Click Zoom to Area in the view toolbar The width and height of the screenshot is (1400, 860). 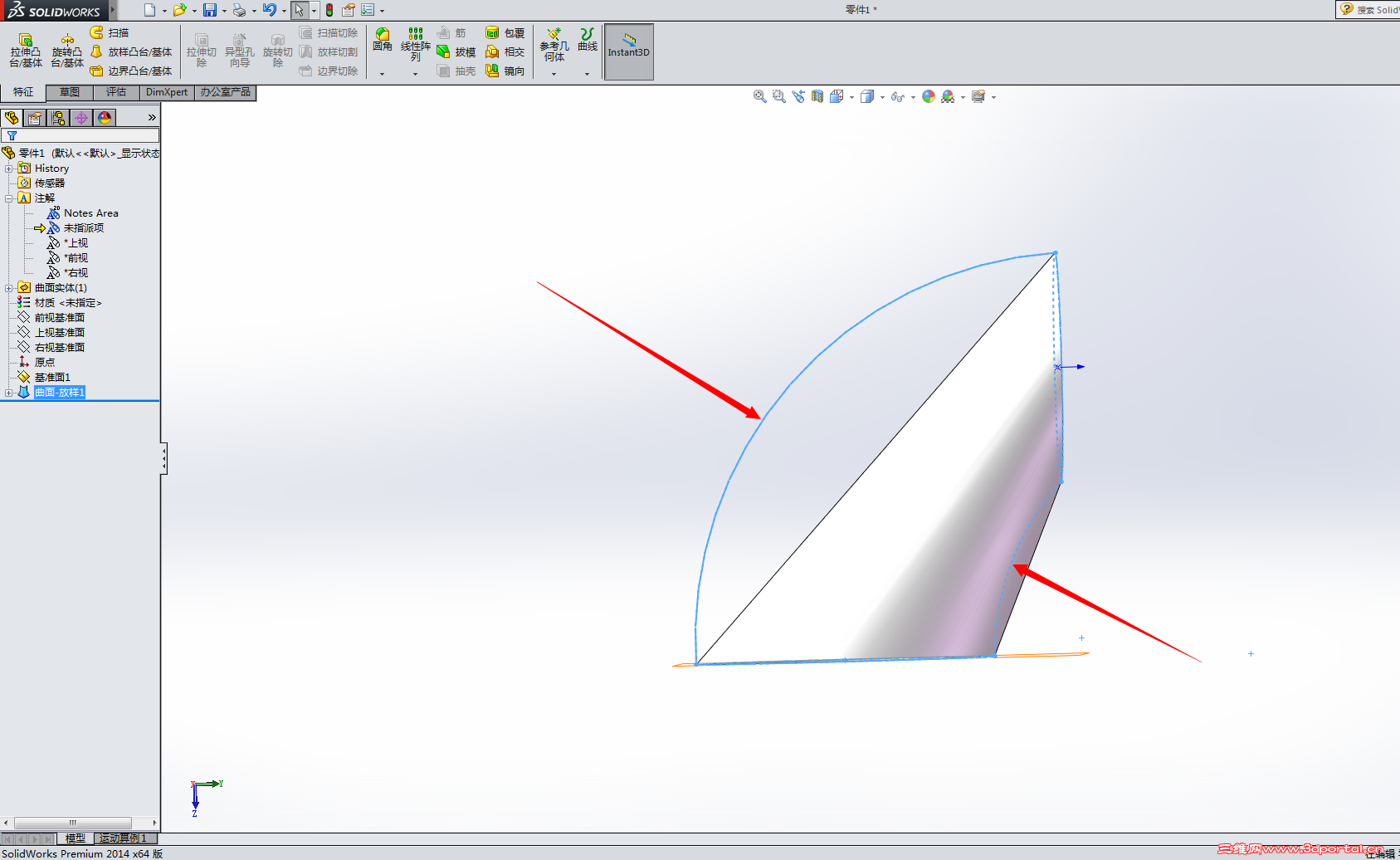click(778, 96)
